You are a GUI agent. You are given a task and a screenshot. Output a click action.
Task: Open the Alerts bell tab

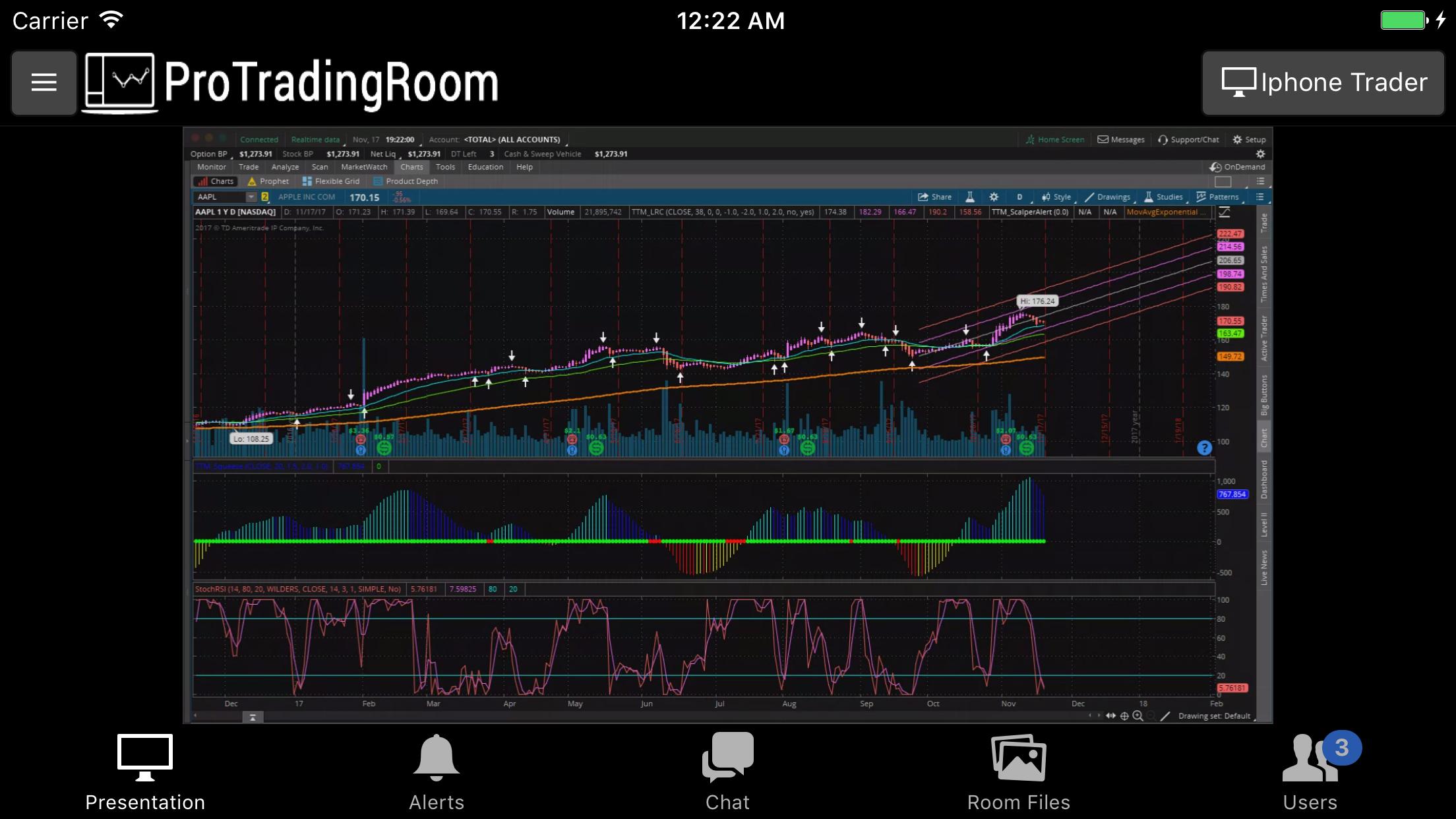pyautogui.click(x=436, y=773)
